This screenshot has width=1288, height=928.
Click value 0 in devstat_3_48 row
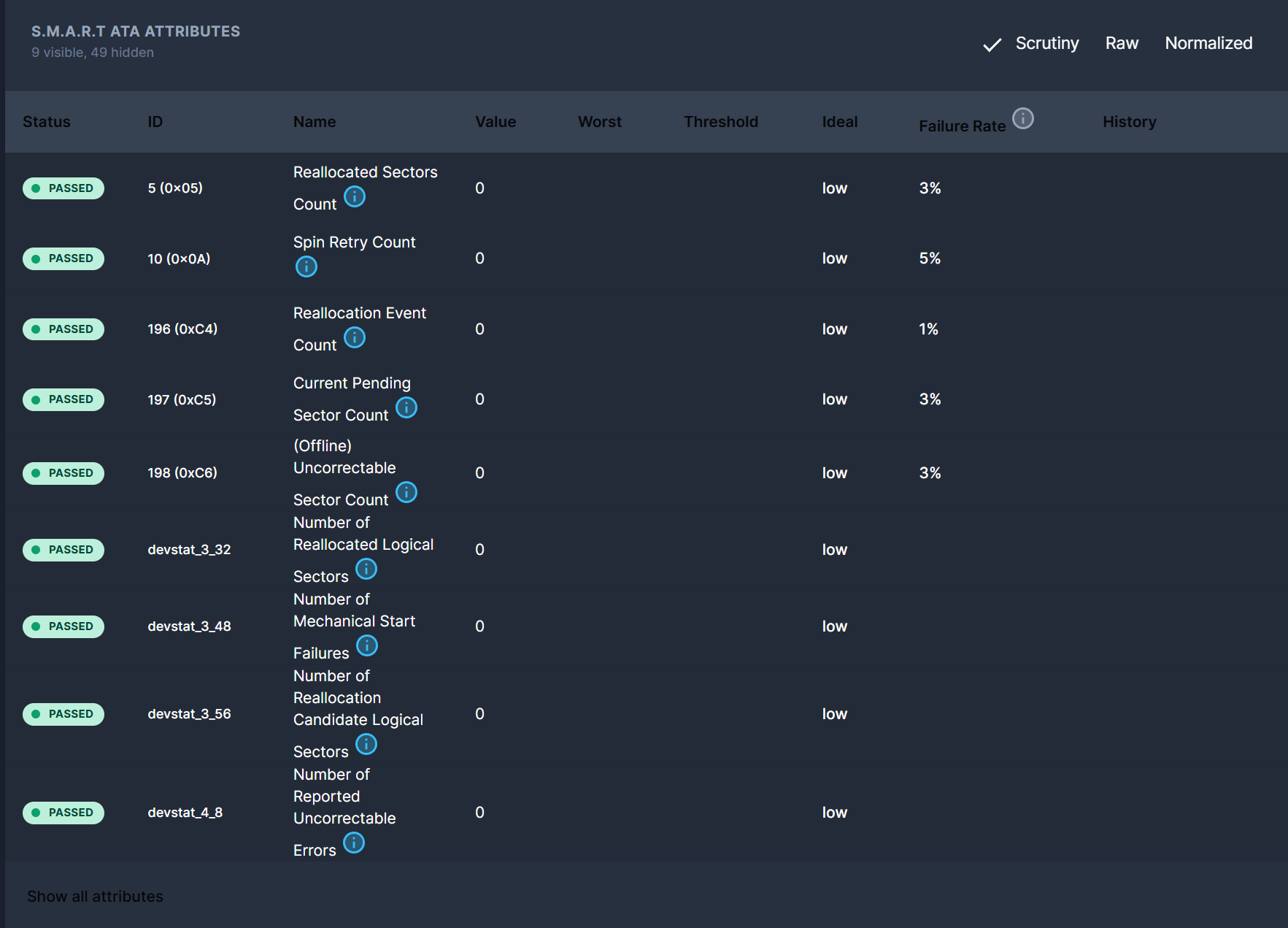coord(479,626)
